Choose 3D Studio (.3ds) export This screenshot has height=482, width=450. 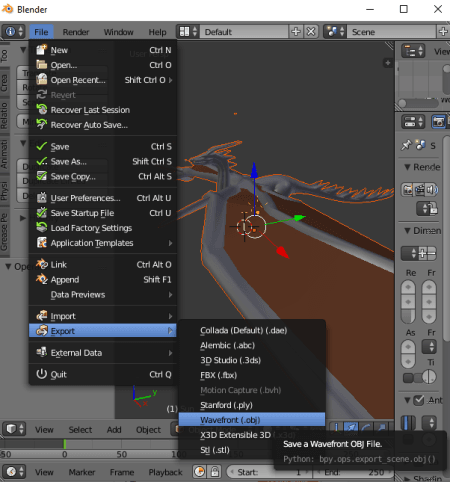click(x=252, y=360)
